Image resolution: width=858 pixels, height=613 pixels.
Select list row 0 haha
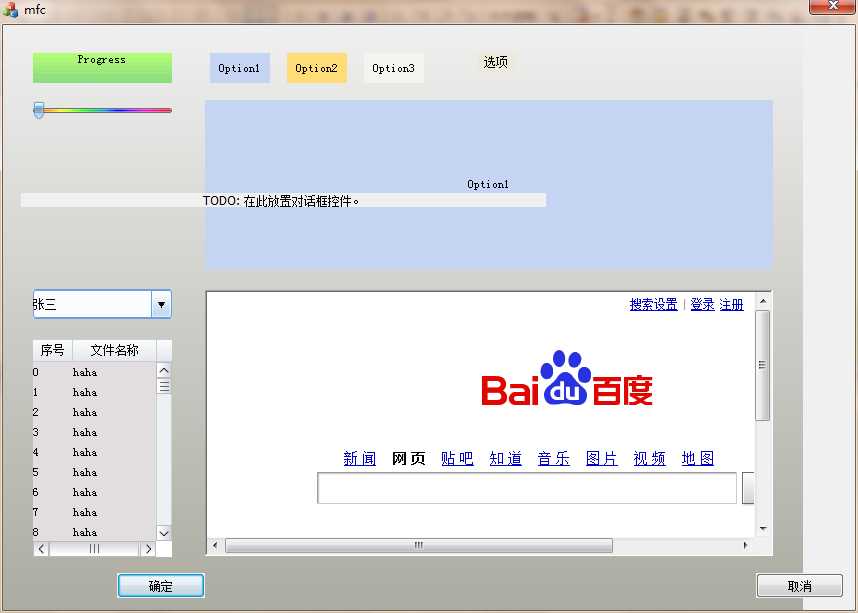click(x=94, y=372)
